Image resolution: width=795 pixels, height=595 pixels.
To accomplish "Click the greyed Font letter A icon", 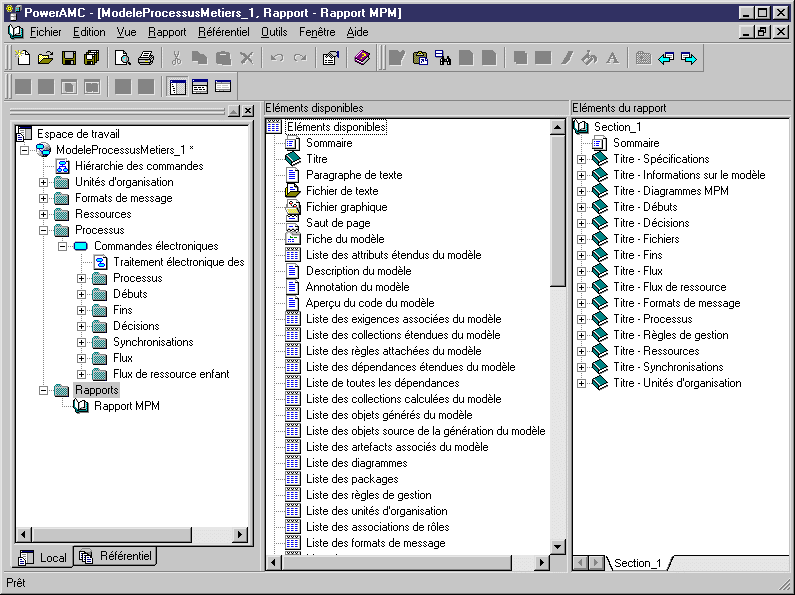I will pyautogui.click(x=612, y=58).
